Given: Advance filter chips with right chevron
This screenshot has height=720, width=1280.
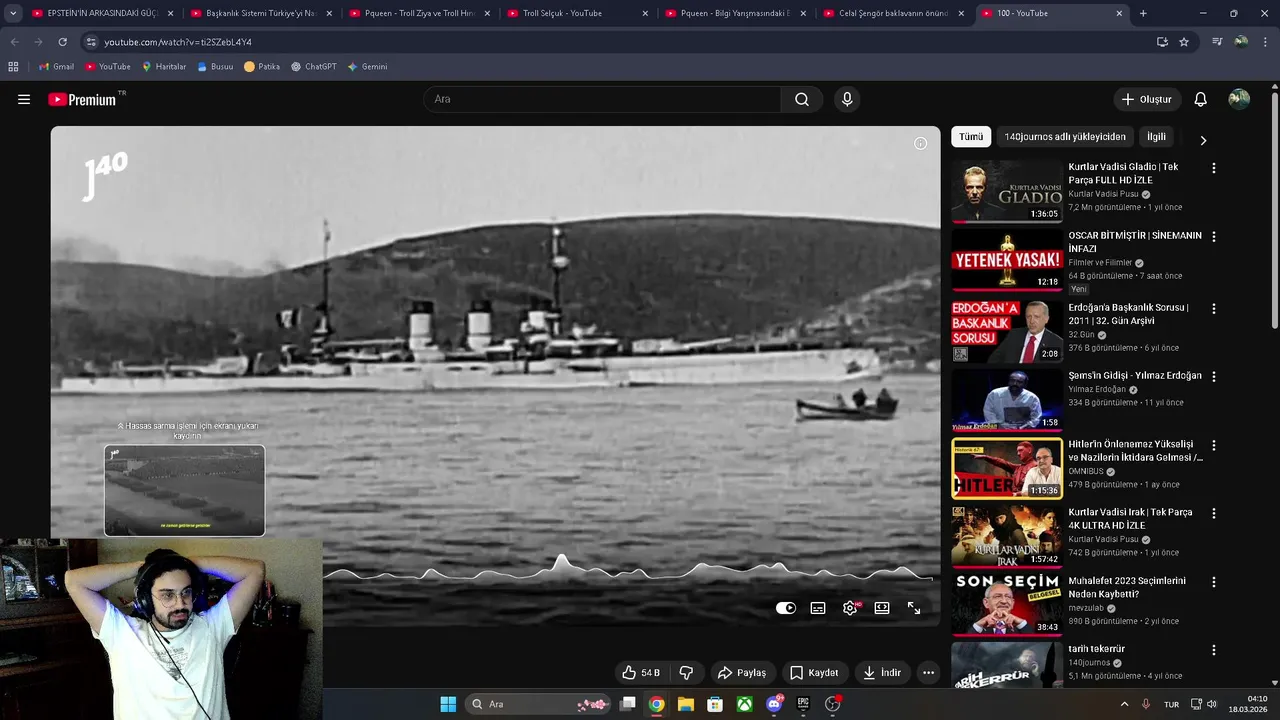Looking at the screenshot, I should (x=1203, y=140).
